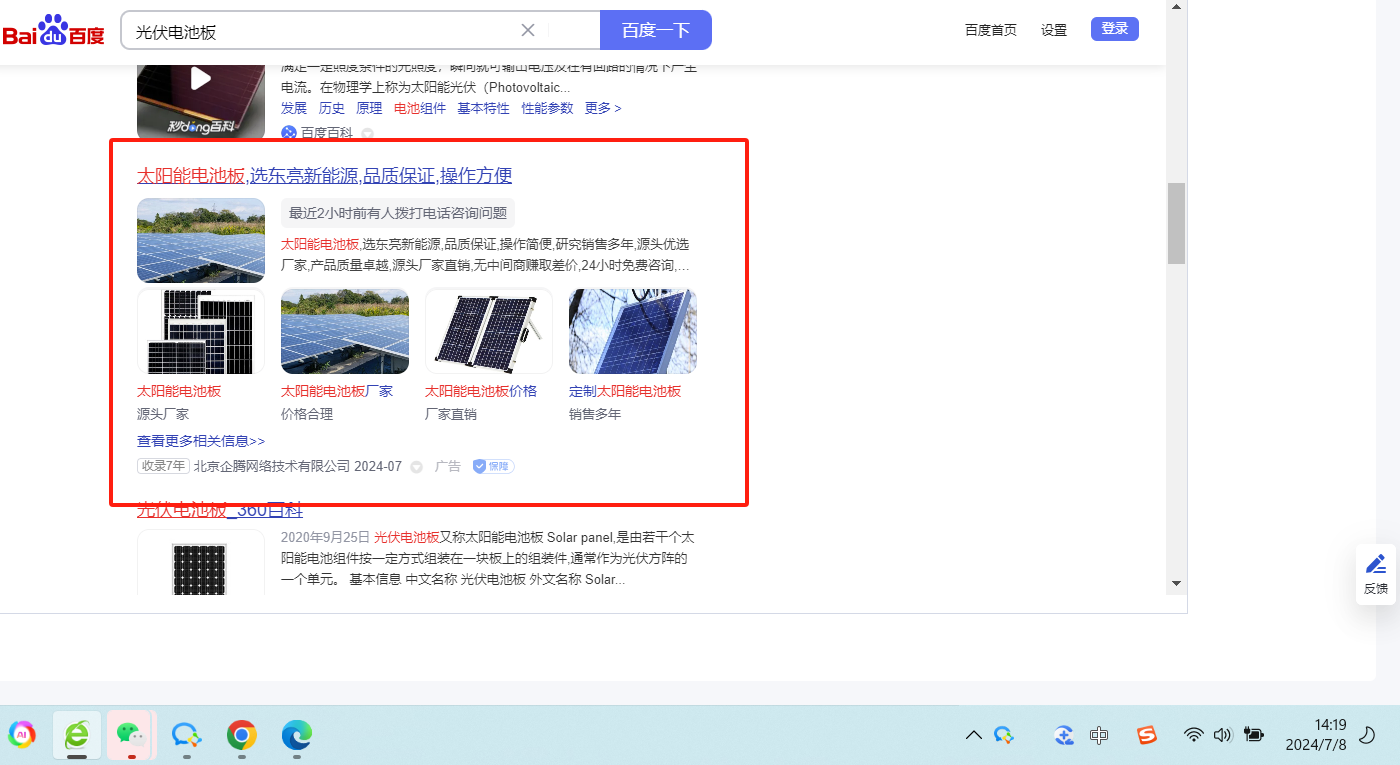Click 查看更多相关信息>>
This screenshot has width=1400, height=765.
coord(201,441)
